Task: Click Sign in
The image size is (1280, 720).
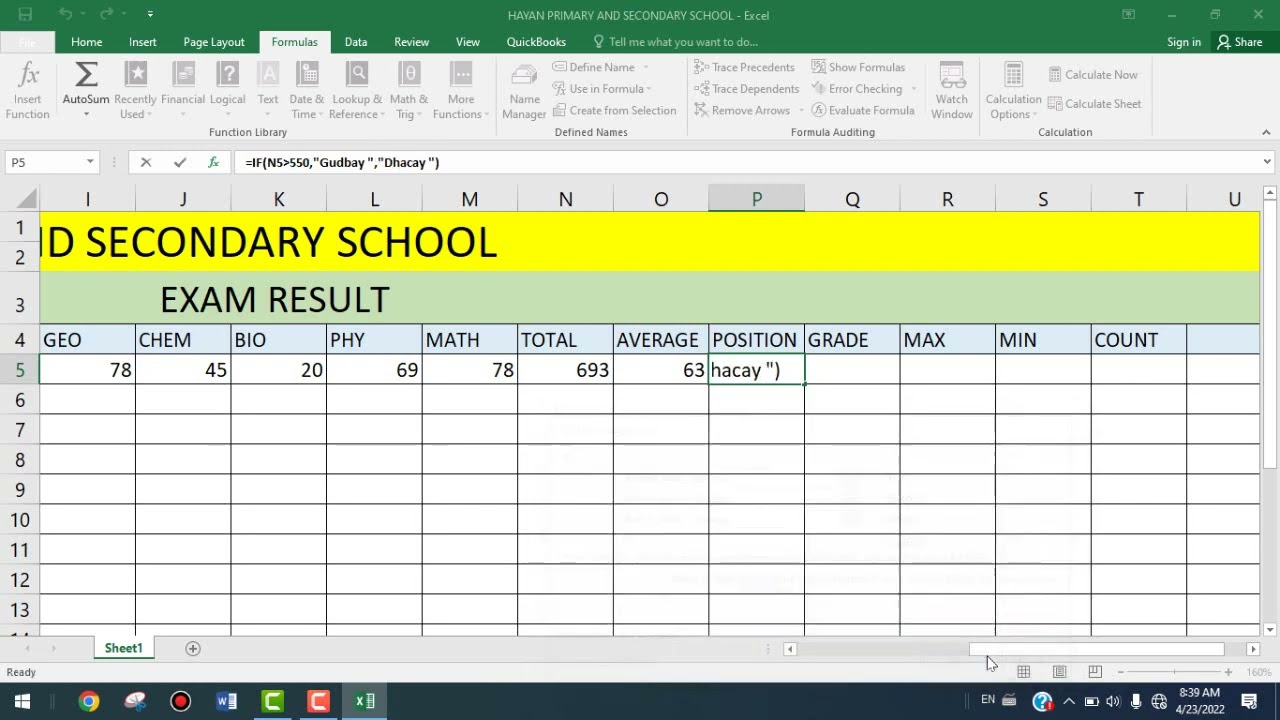Action: 1184,42
